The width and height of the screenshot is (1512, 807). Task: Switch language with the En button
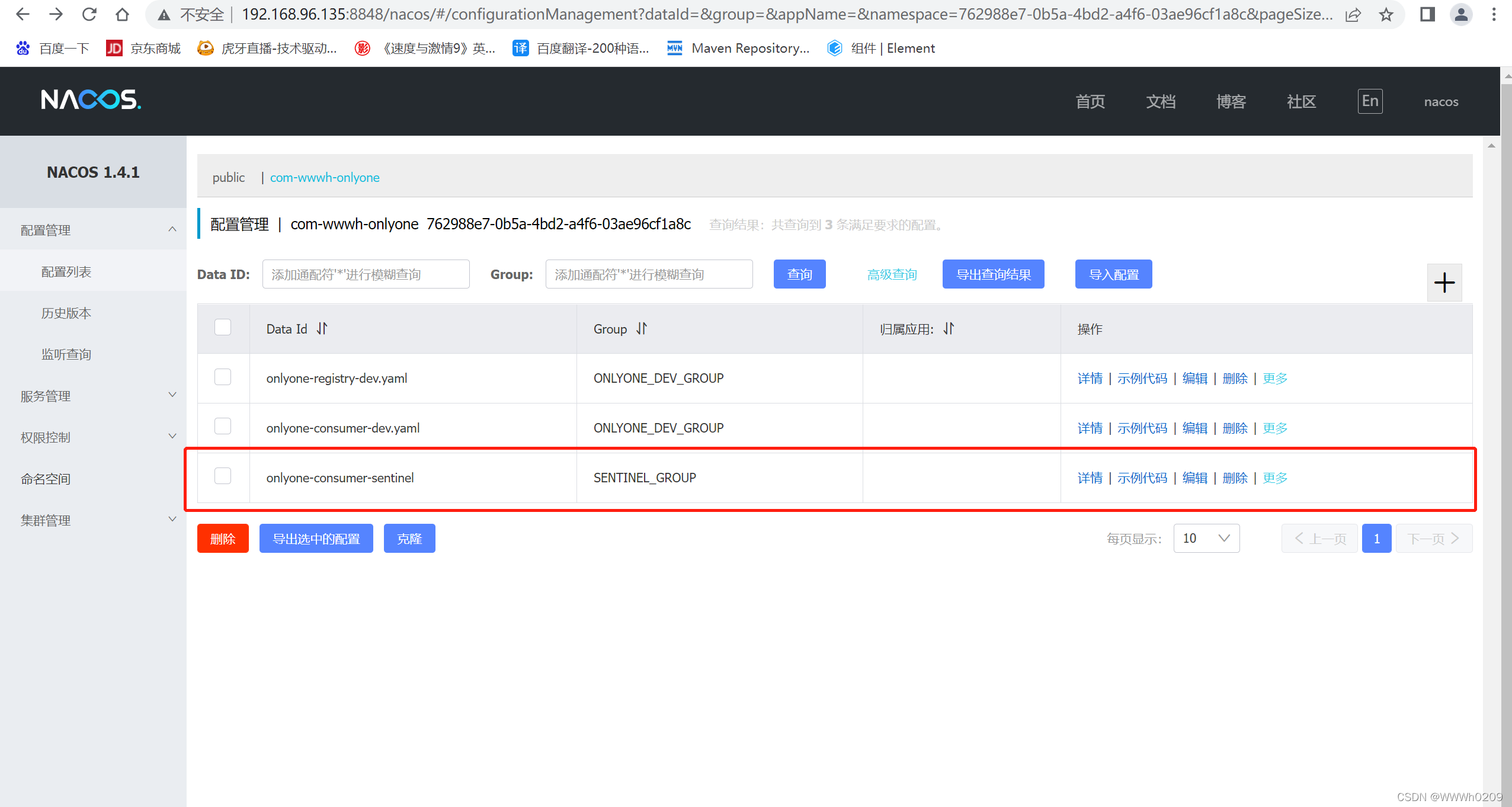[x=1370, y=101]
